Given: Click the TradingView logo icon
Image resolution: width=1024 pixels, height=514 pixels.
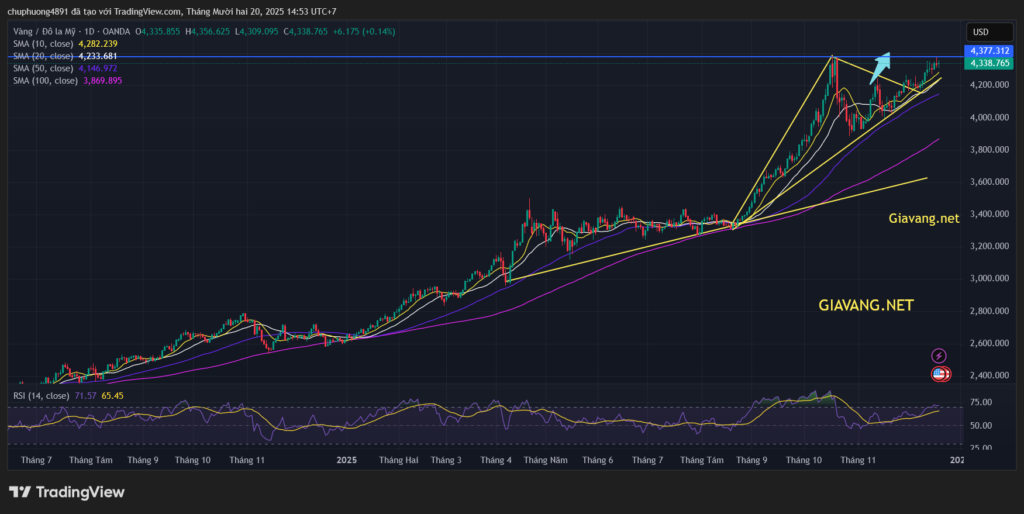Looking at the screenshot, I should coord(20,492).
